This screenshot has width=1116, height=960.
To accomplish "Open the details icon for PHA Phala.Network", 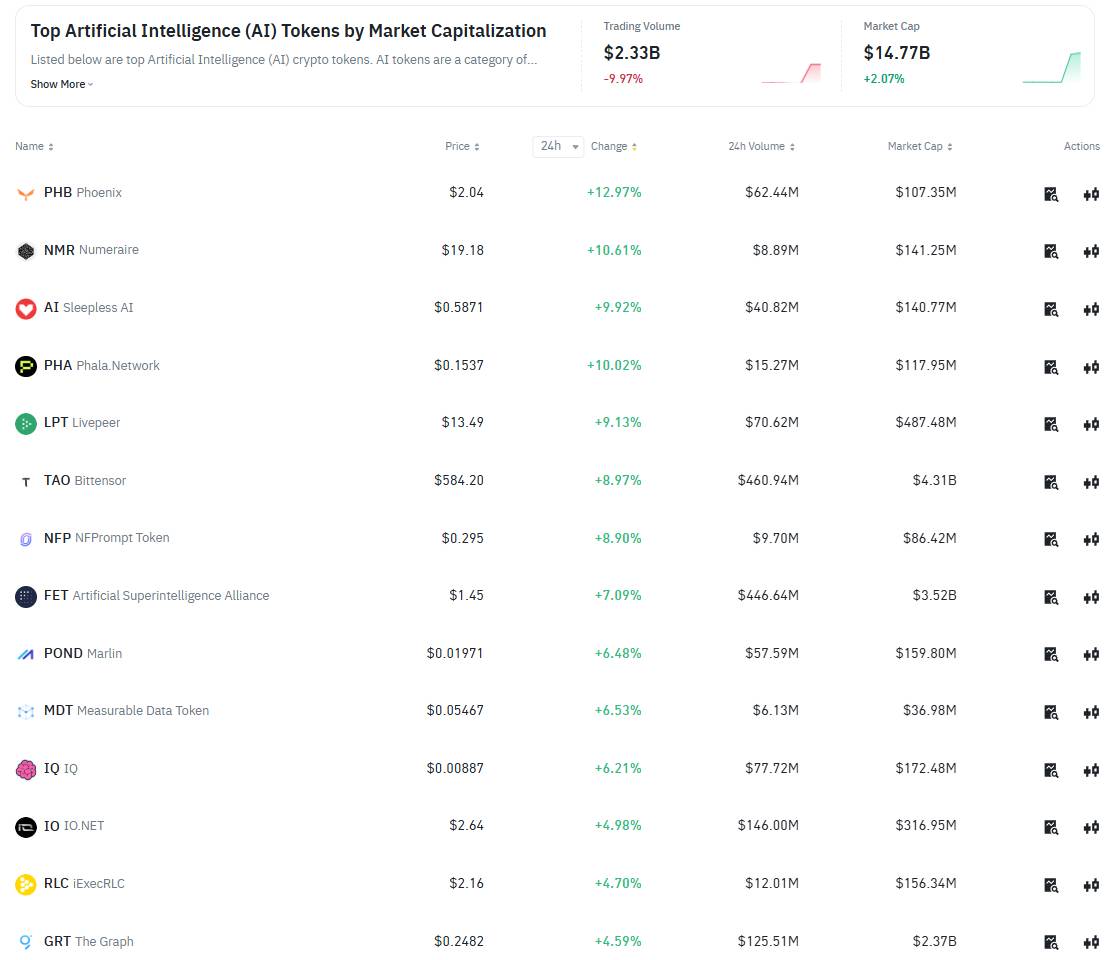I will click(x=1051, y=367).
